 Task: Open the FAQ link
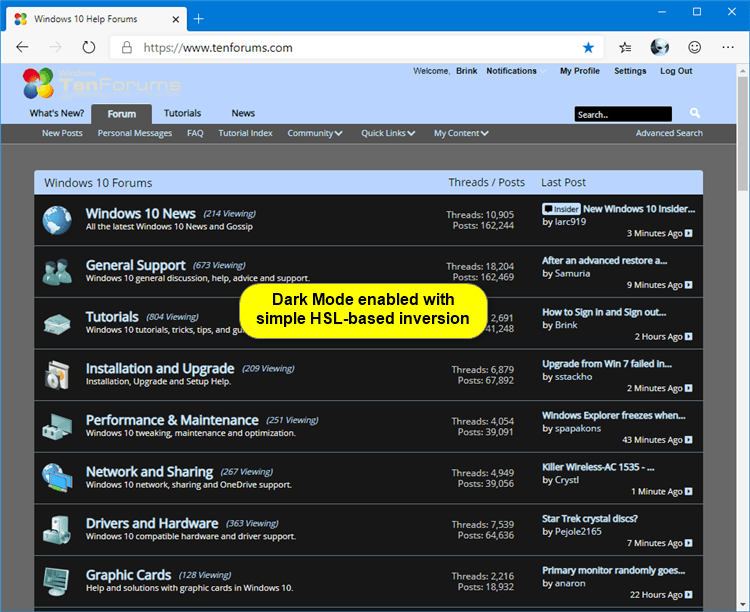coord(195,133)
